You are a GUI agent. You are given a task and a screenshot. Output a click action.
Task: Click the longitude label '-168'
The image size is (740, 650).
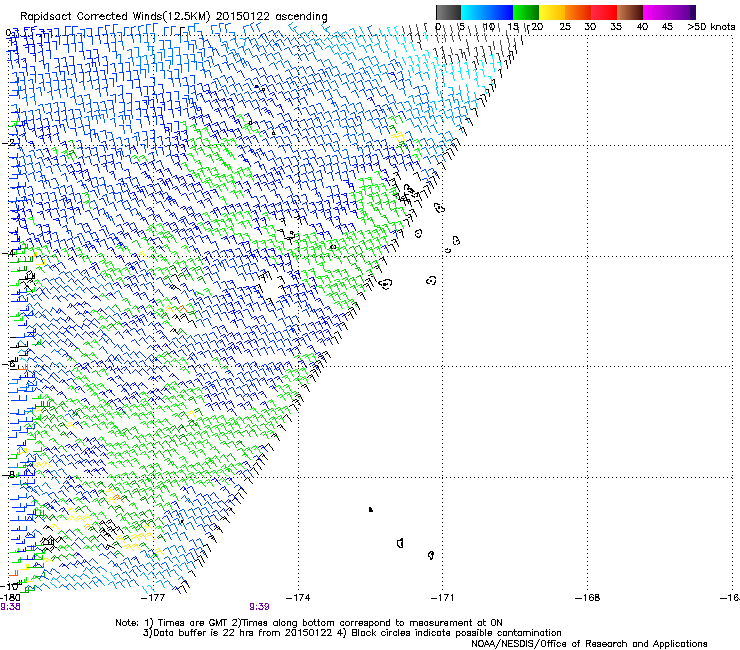588,598
